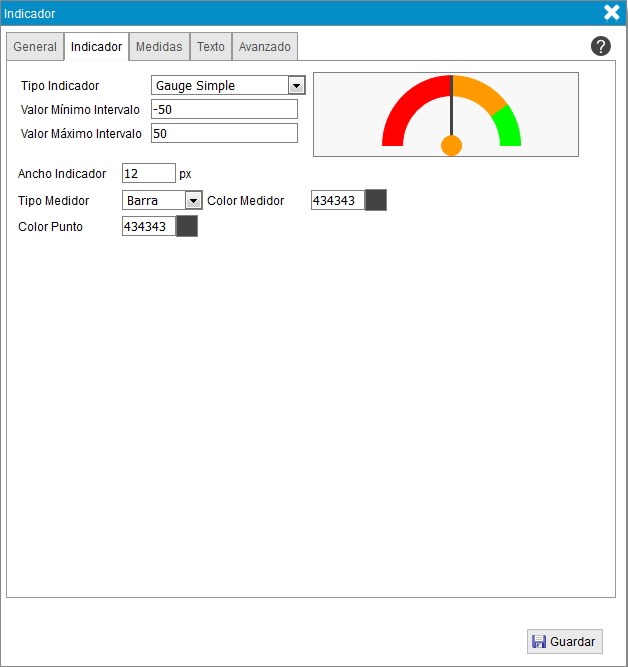Go to the Texto tab
628x667 pixels.
click(211, 47)
